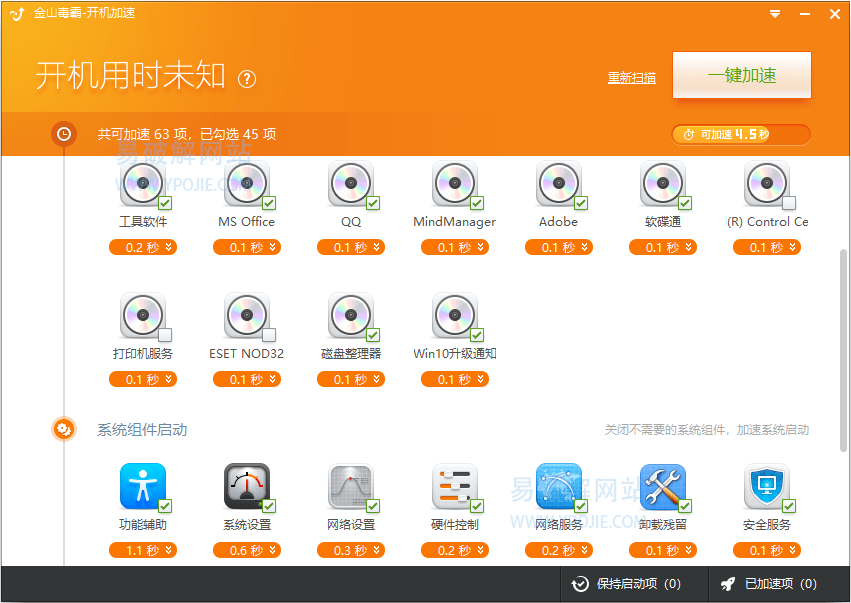
Task: Click the 开机用时未知 heading
Action: pyautogui.click(x=130, y=75)
